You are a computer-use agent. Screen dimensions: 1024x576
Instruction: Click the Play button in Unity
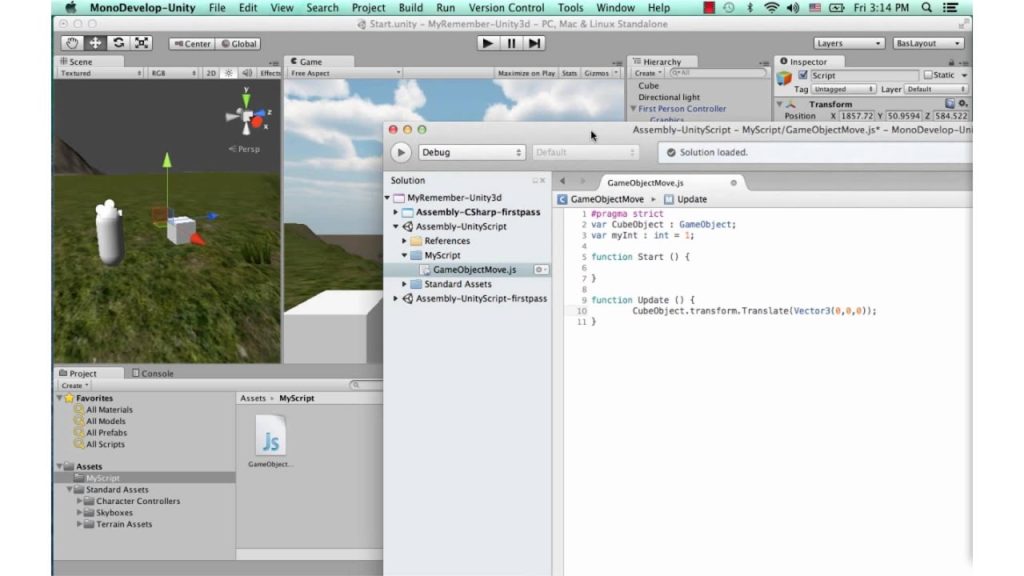(x=487, y=43)
